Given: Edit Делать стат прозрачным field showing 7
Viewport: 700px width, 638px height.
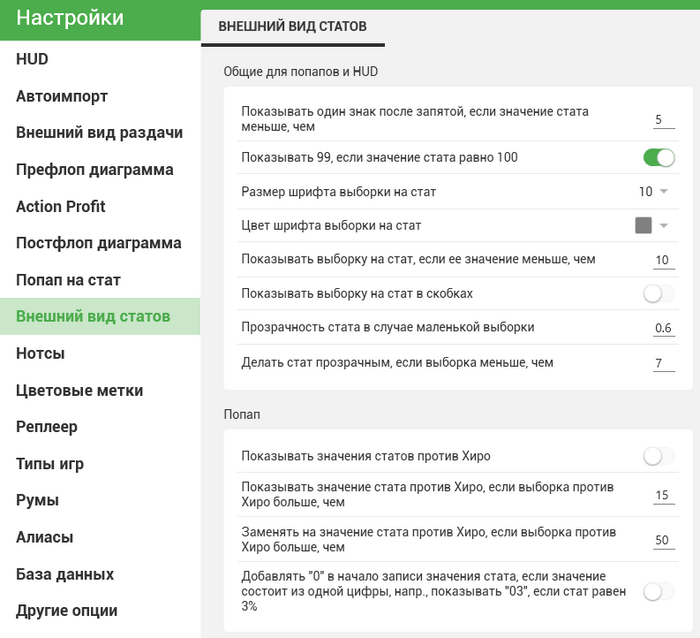Looking at the screenshot, I should (664, 363).
